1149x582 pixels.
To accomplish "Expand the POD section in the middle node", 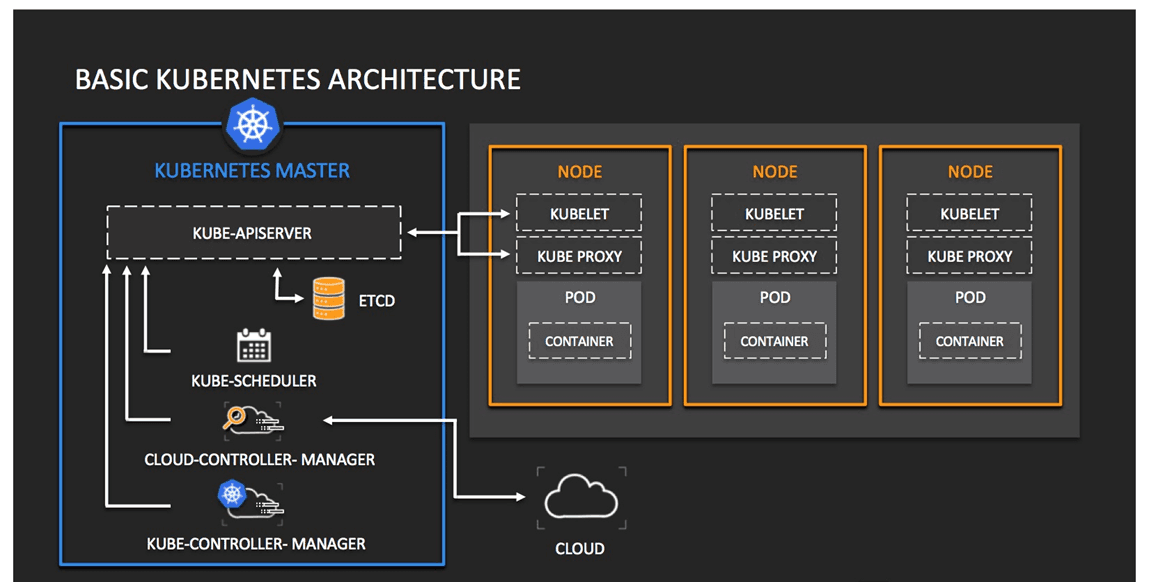I will (773, 297).
